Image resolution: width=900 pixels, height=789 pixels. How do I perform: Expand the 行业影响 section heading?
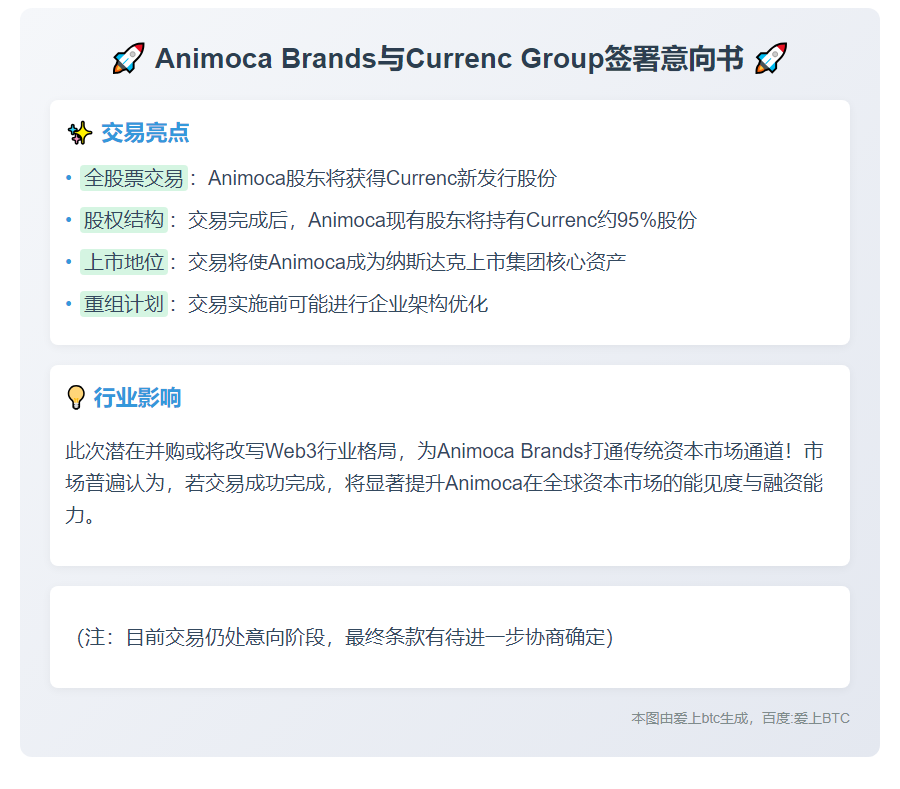pos(139,397)
